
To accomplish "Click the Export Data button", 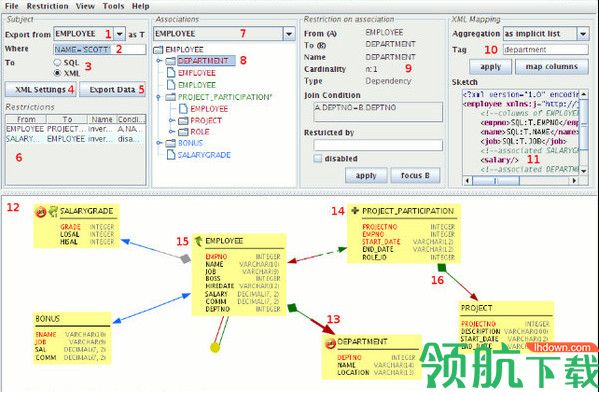I will coord(112,89).
